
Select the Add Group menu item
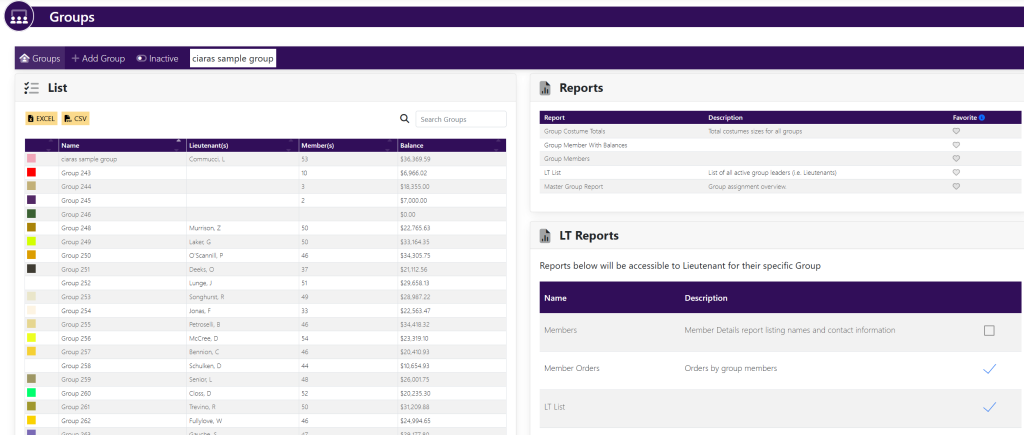98,59
